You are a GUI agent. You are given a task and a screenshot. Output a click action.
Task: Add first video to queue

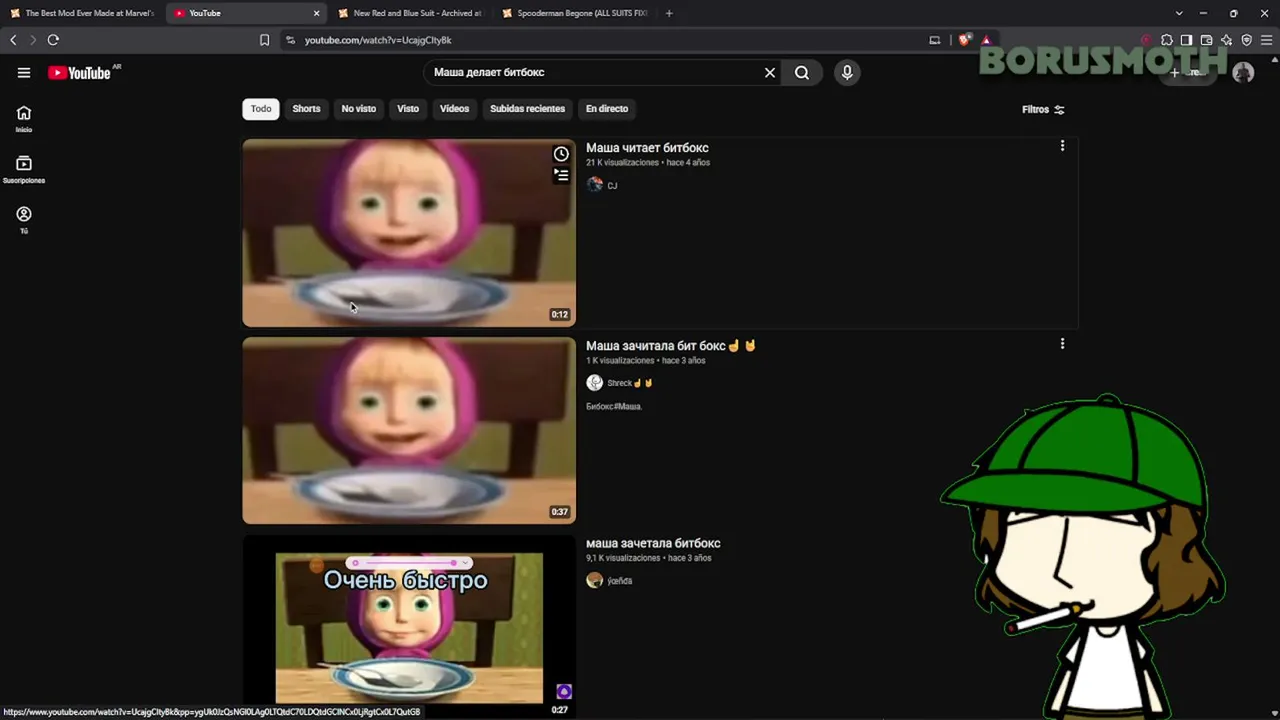(561, 175)
